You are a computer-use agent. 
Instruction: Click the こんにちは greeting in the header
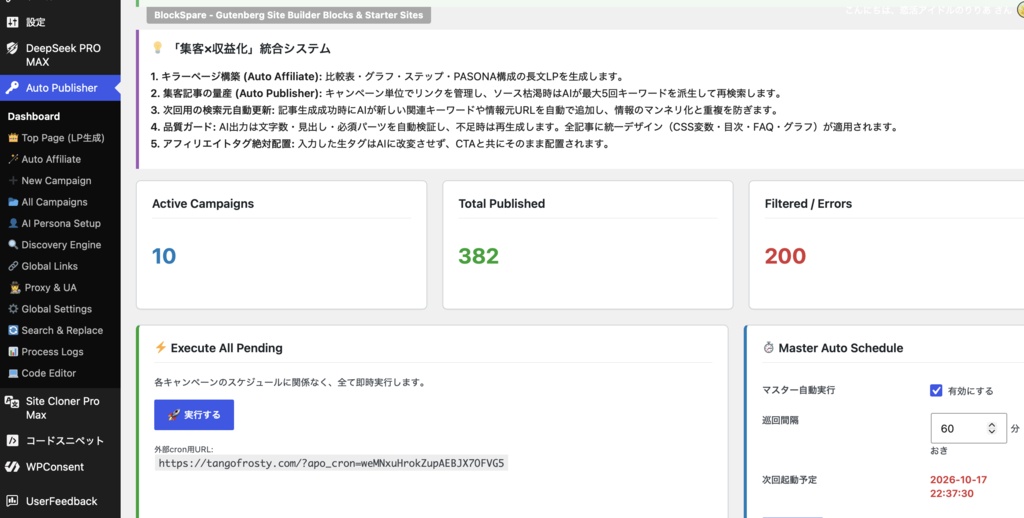(x=927, y=10)
